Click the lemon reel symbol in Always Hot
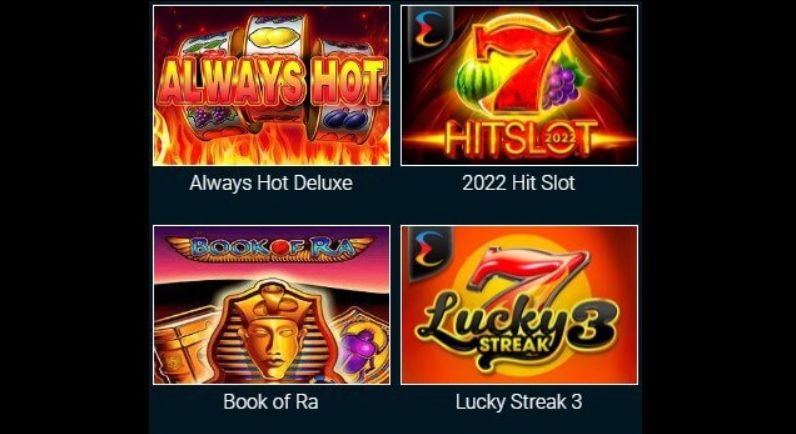 click(x=272, y=36)
